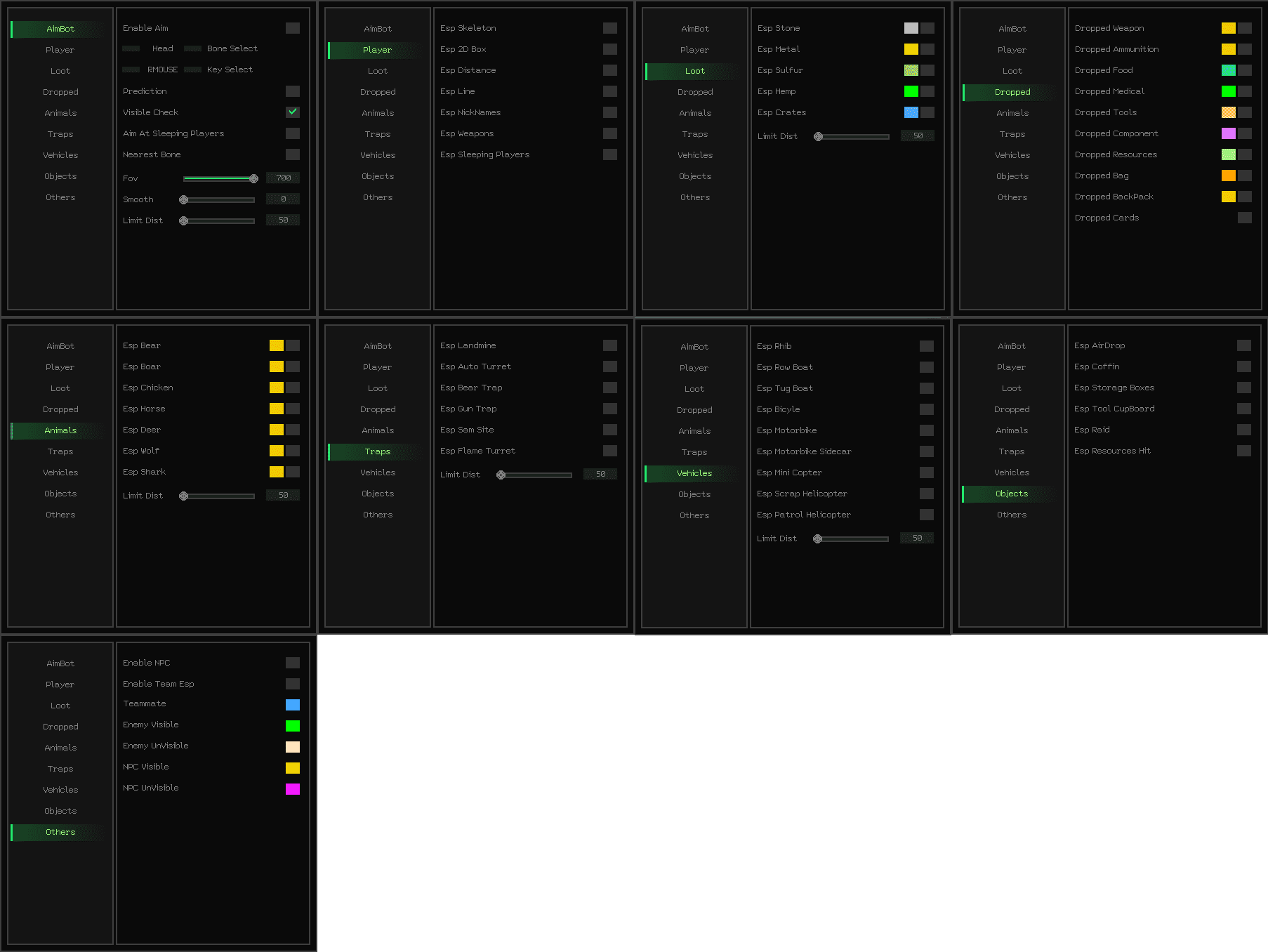The width and height of the screenshot is (1268, 952).
Task: Select the highlighted Others tab
Action: [x=60, y=832]
